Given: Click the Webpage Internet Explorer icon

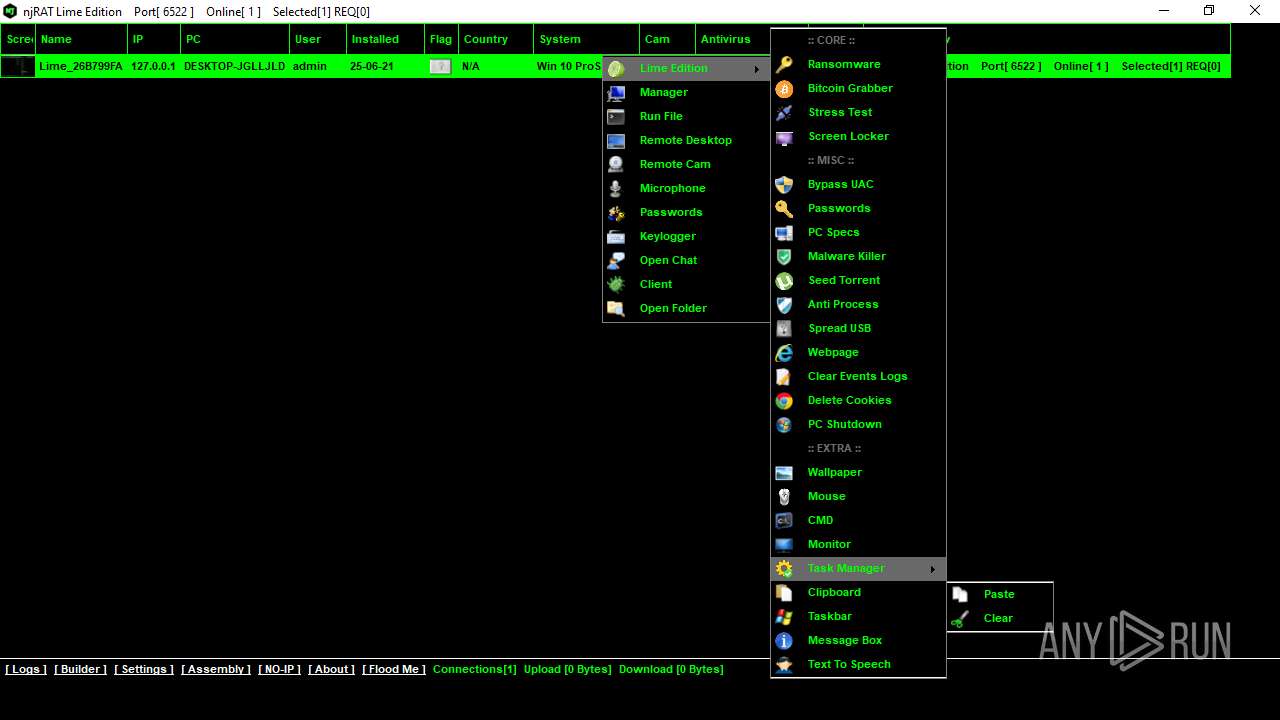Looking at the screenshot, I should point(784,352).
